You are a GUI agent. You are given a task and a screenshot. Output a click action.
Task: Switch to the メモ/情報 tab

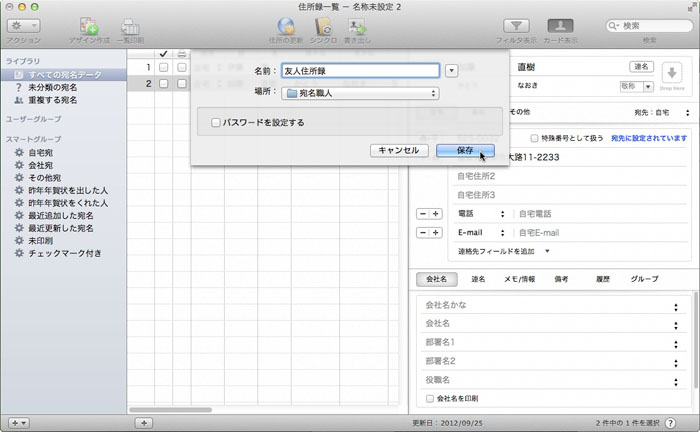pyautogui.click(x=519, y=279)
